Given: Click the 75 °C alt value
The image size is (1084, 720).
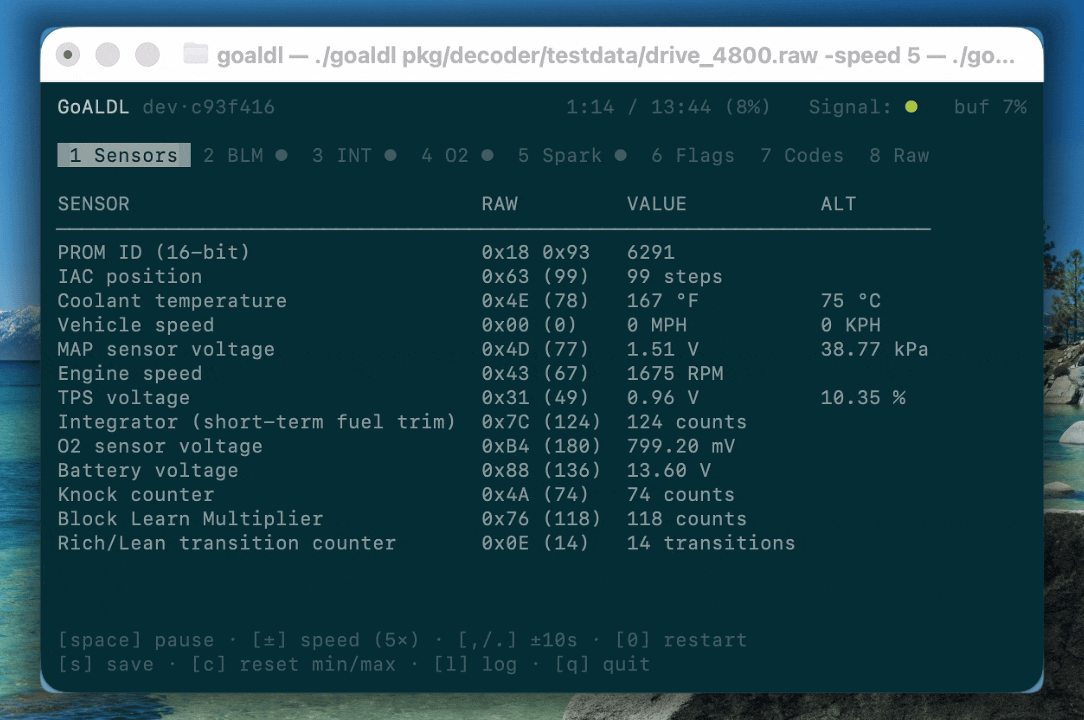Looking at the screenshot, I should click(850, 300).
